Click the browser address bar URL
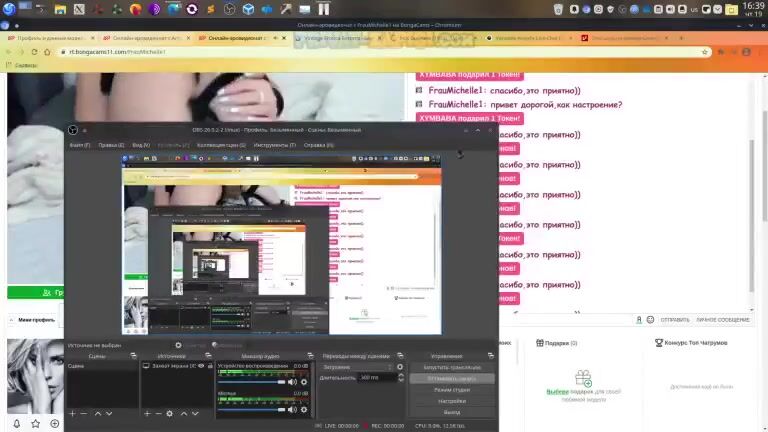 [120, 51]
